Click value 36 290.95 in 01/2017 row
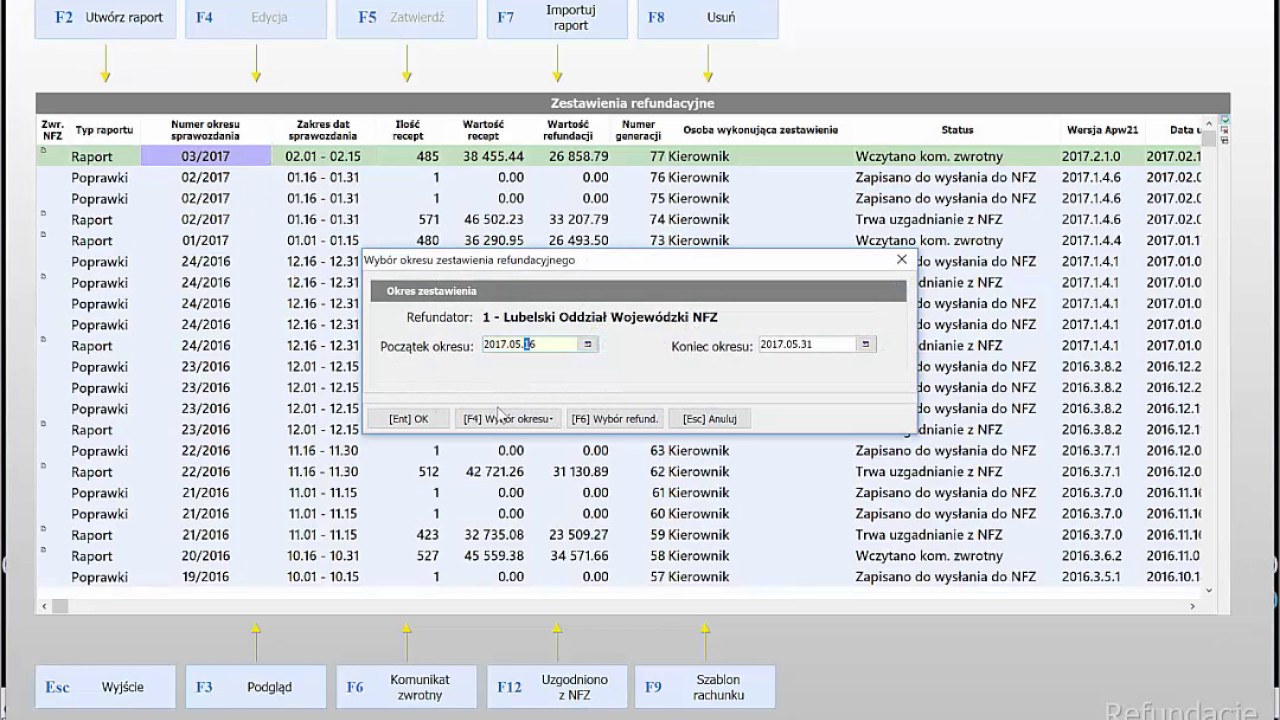This screenshot has height=720, width=1280. coord(493,241)
